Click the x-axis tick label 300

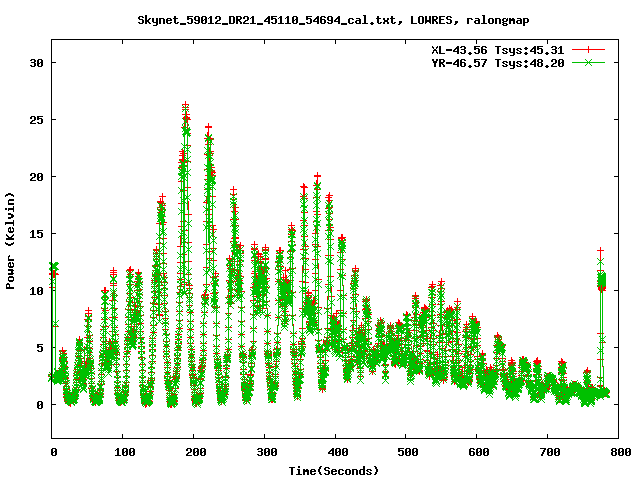pyautogui.click(x=267, y=452)
